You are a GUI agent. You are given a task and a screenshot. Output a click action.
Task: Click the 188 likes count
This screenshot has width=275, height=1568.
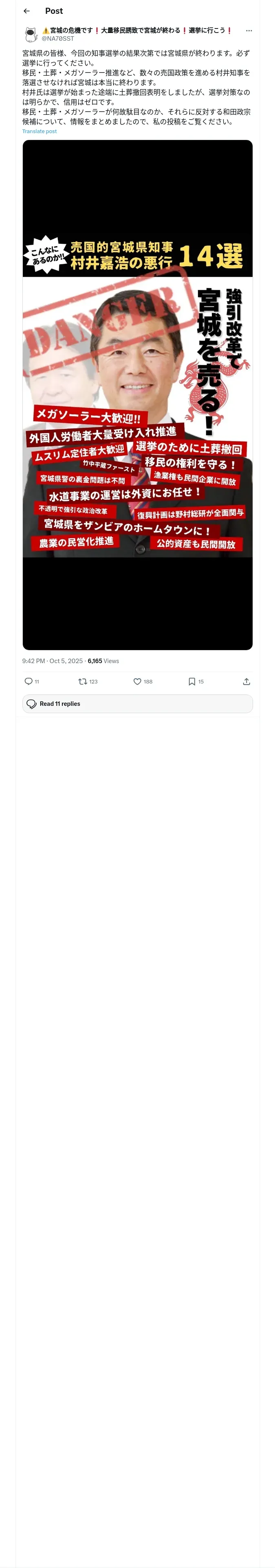pos(148,682)
